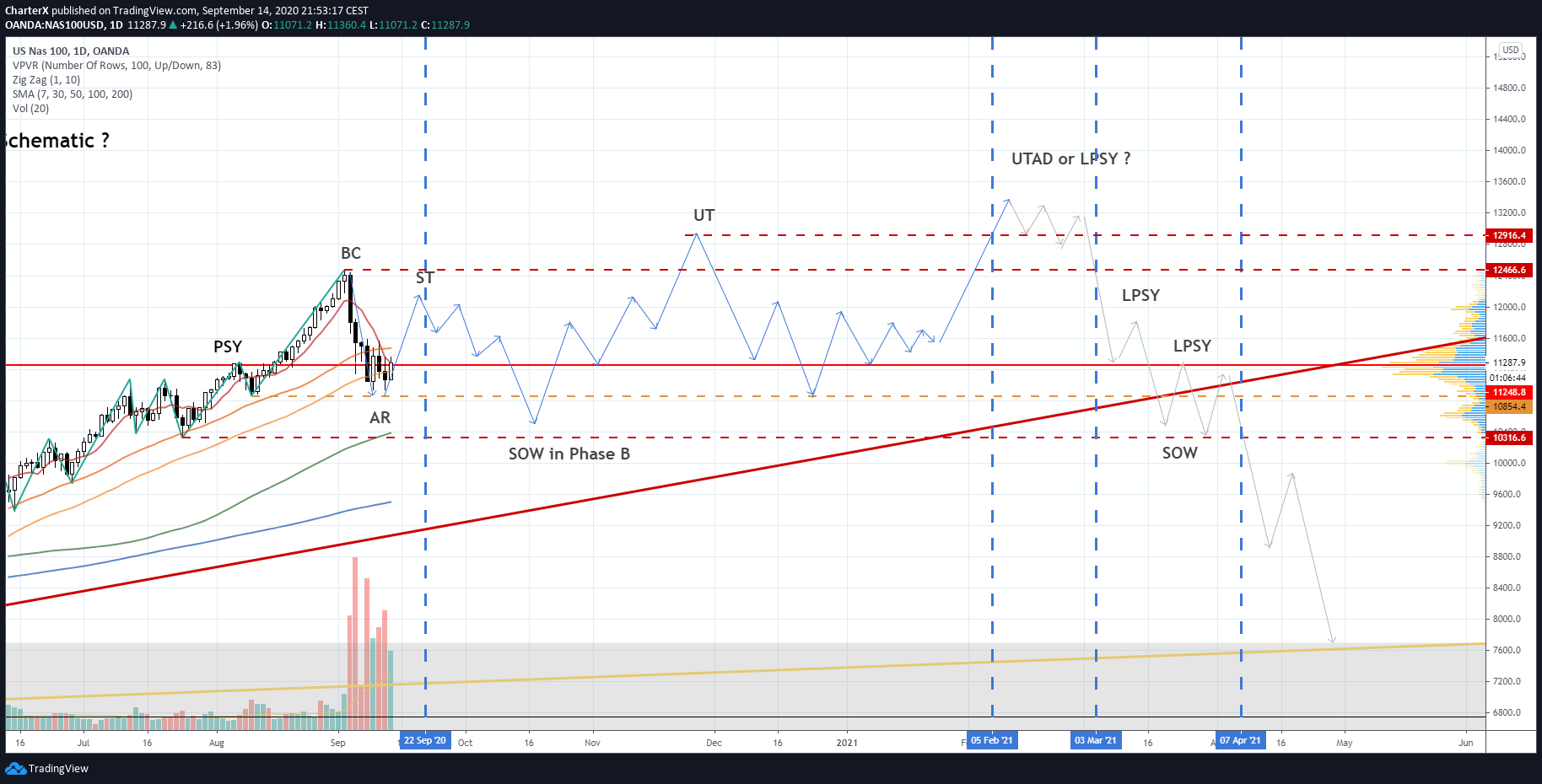Select the PSY chart annotation
This screenshot has height=784, width=1542.
(x=228, y=347)
